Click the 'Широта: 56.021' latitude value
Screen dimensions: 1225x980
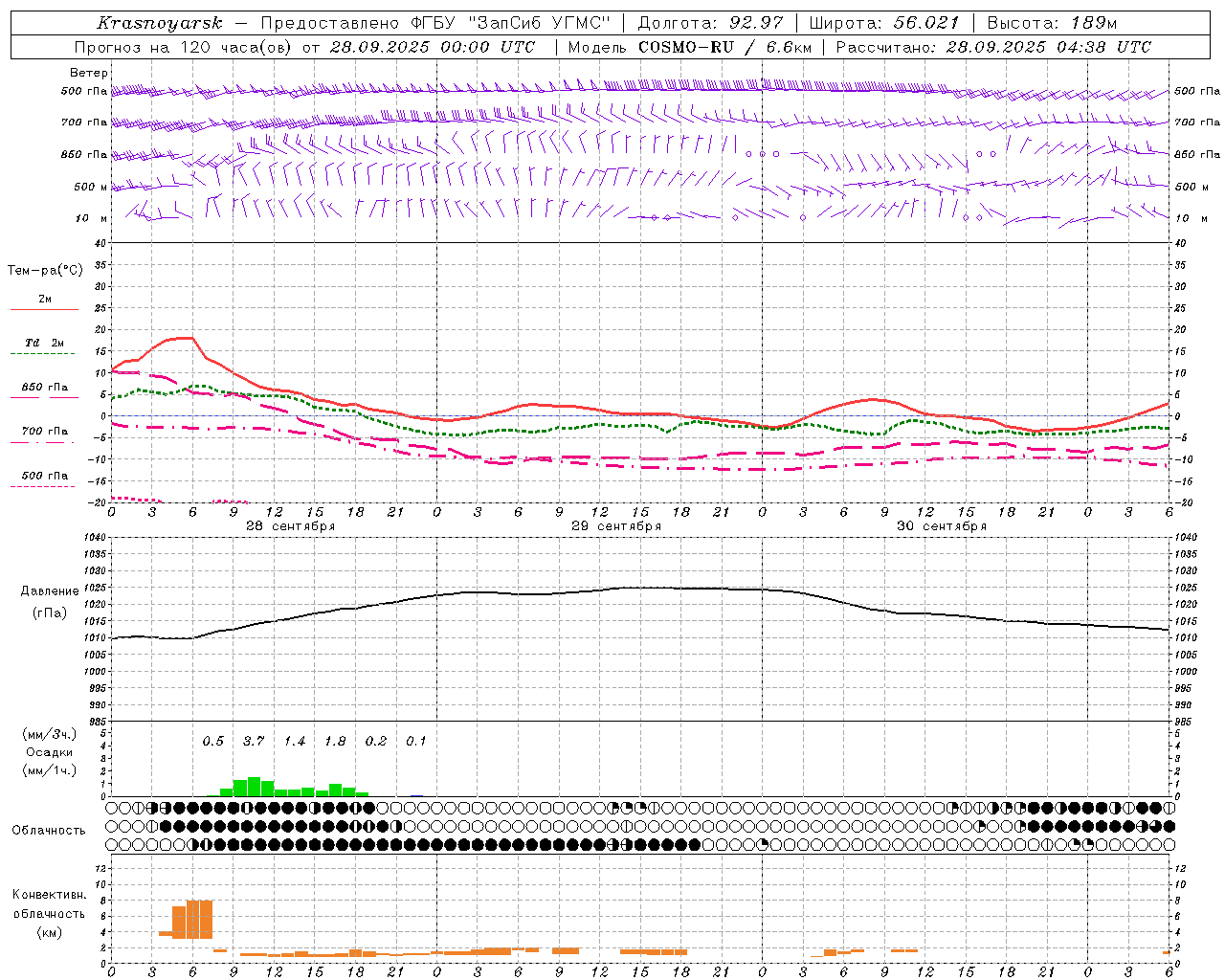click(x=884, y=23)
